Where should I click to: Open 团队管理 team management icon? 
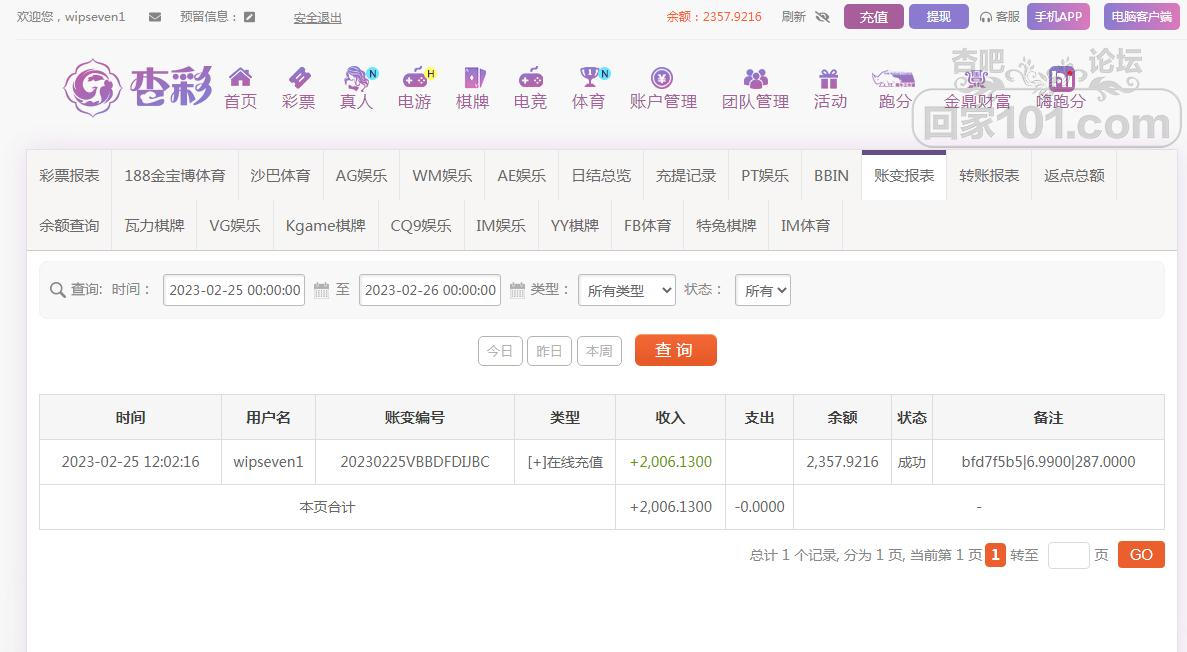coord(756,77)
